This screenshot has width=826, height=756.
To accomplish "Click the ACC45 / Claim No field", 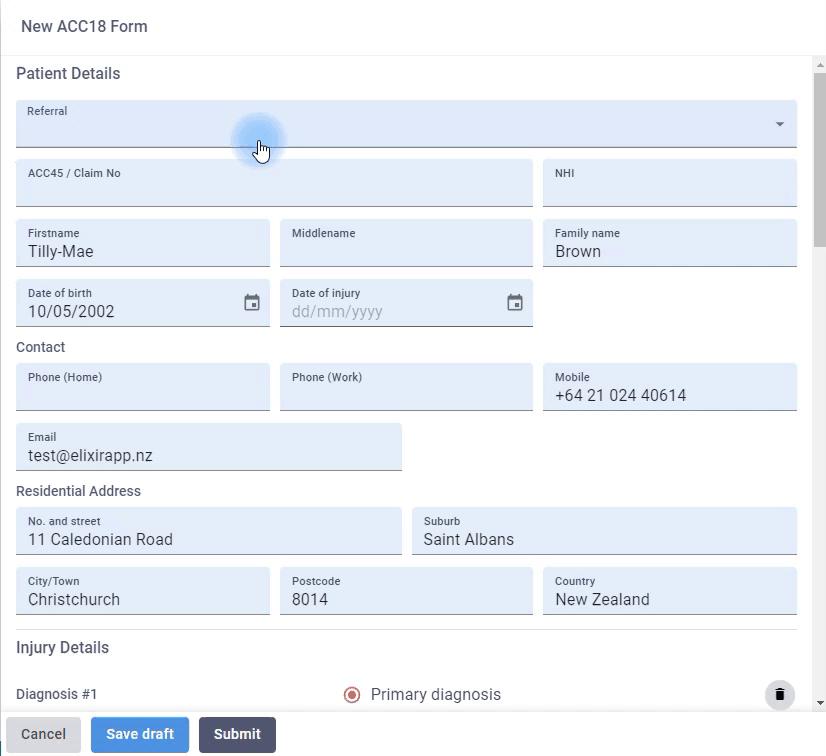I will (274, 187).
